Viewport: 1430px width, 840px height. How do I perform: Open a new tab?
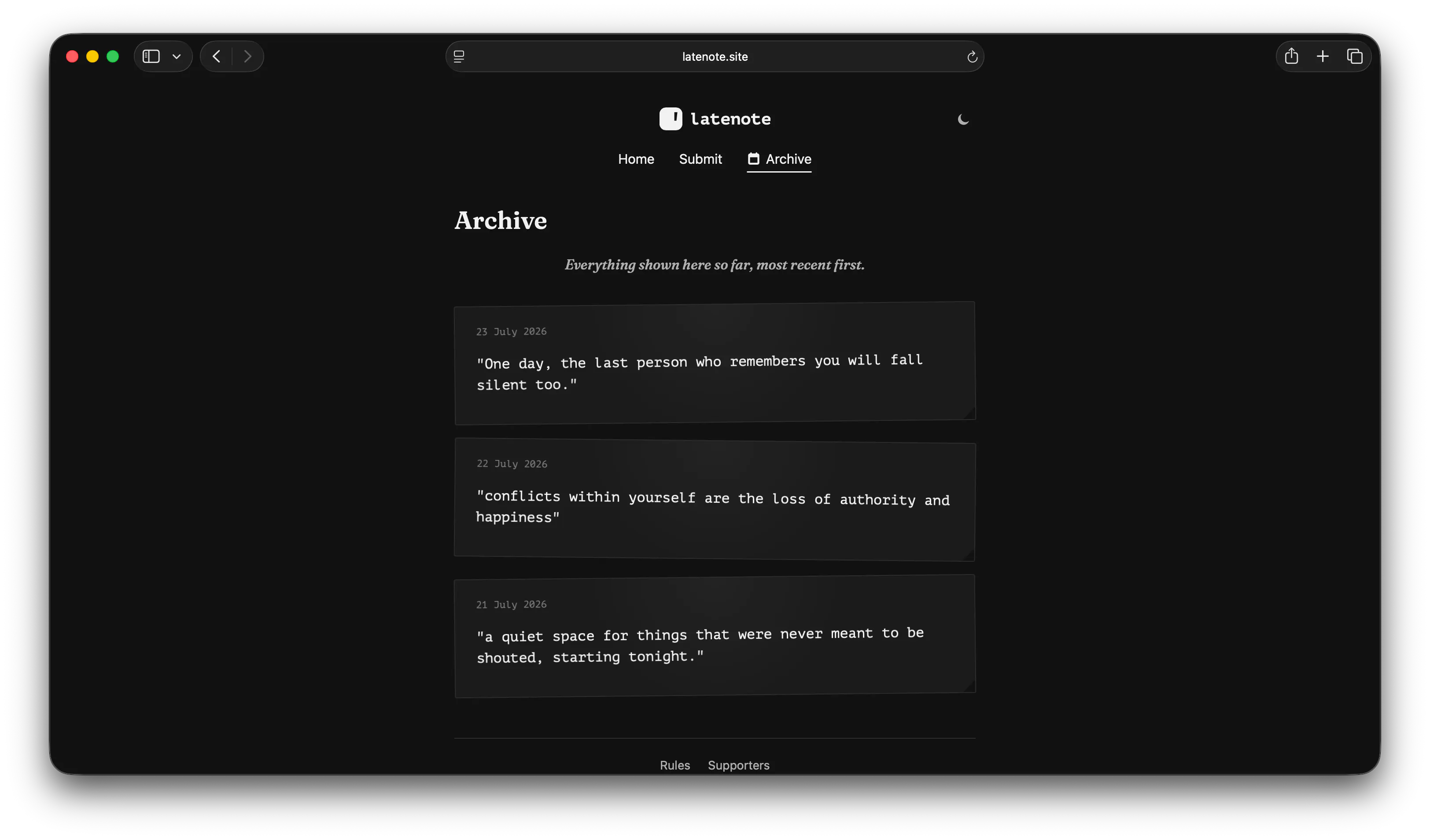point(1323,56)
